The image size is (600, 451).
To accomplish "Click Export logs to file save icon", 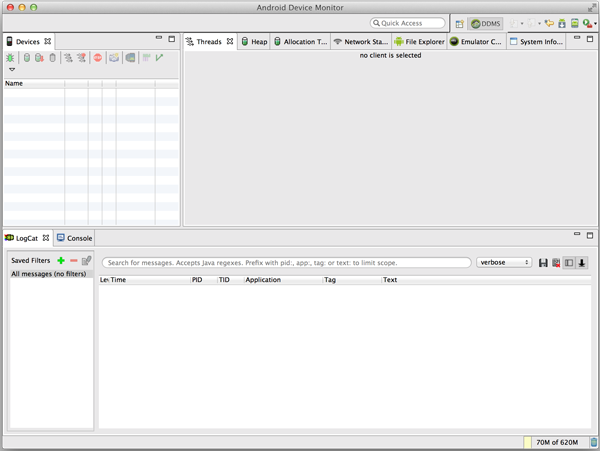I will 543,263.
